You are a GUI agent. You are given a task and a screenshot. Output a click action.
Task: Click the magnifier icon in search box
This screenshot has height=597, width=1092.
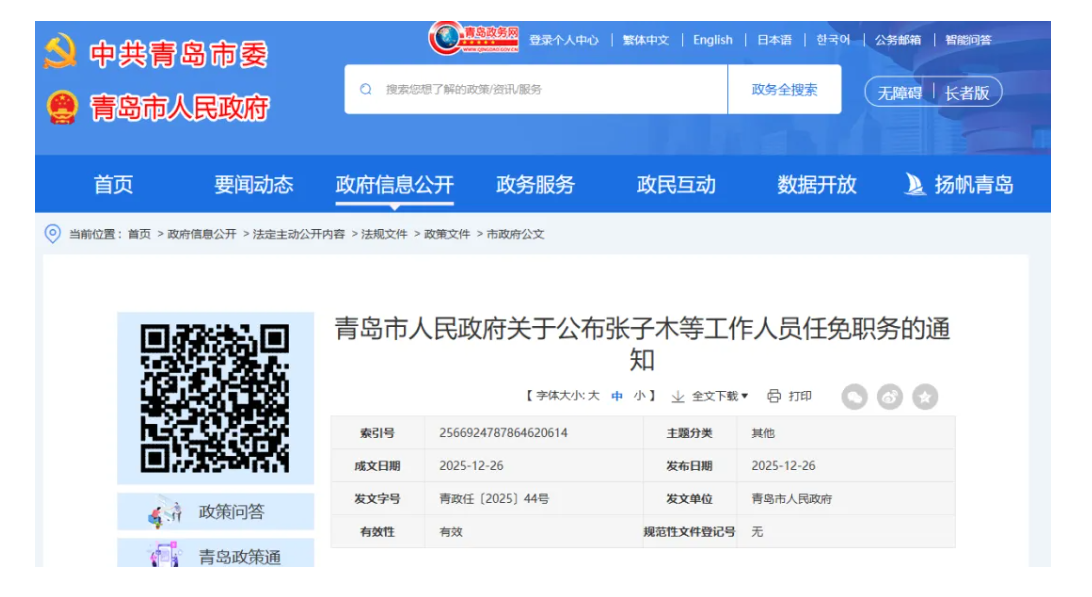click(x=366, y=90)
